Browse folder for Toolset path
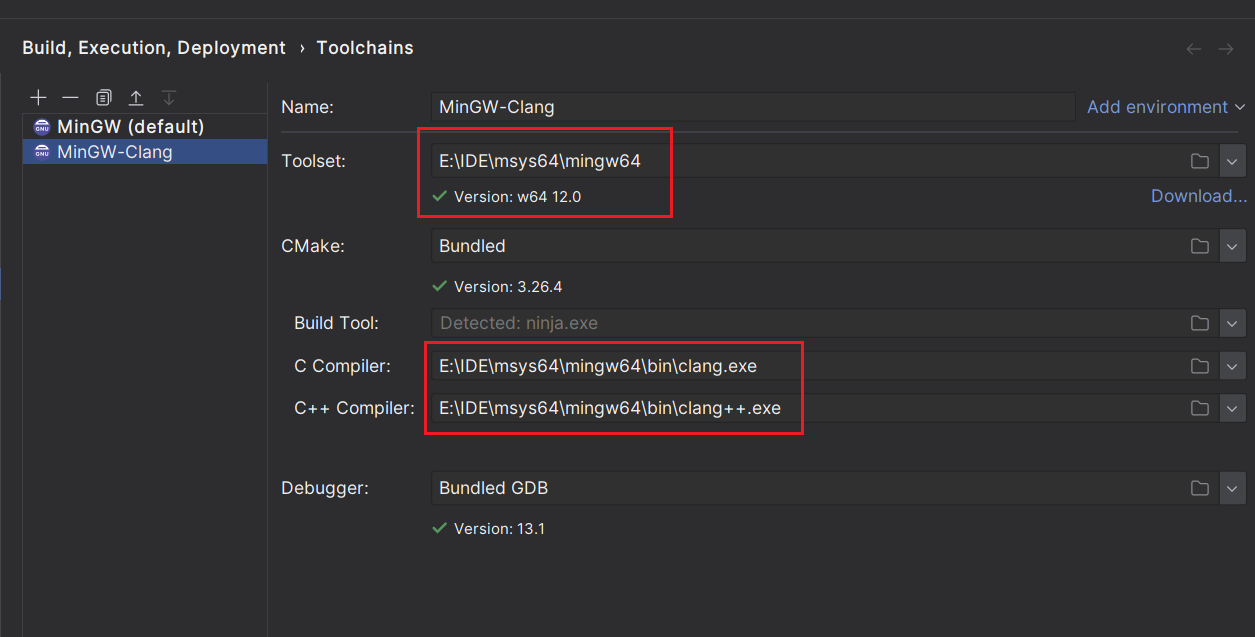The width and height of the screenshot is (1255, 637). click(1200, 161)
